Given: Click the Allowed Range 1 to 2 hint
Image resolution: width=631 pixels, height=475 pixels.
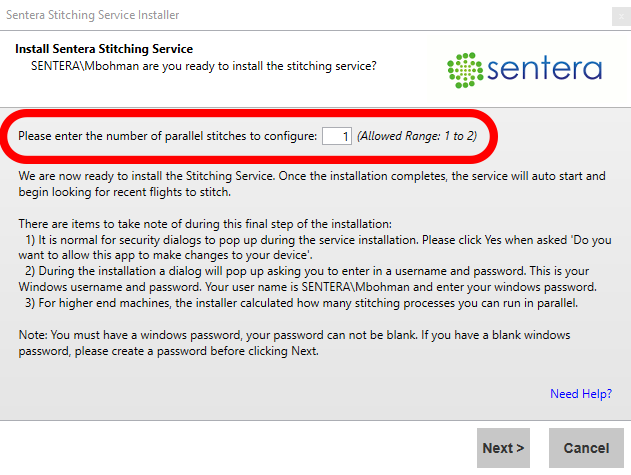Looking at the screenshot, I should point(416,136).
